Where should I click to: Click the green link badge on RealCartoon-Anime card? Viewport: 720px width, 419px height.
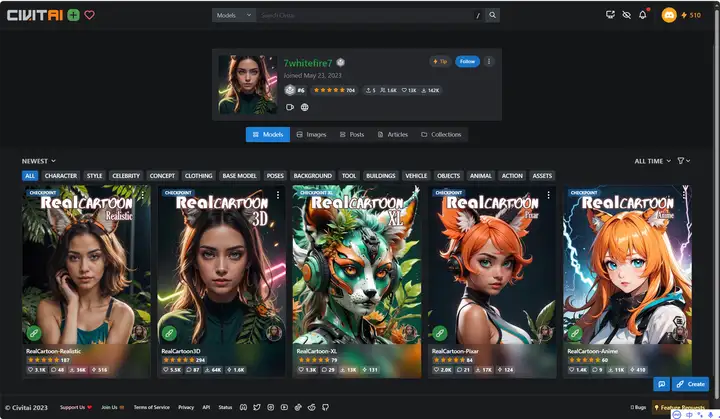point(575,333)
